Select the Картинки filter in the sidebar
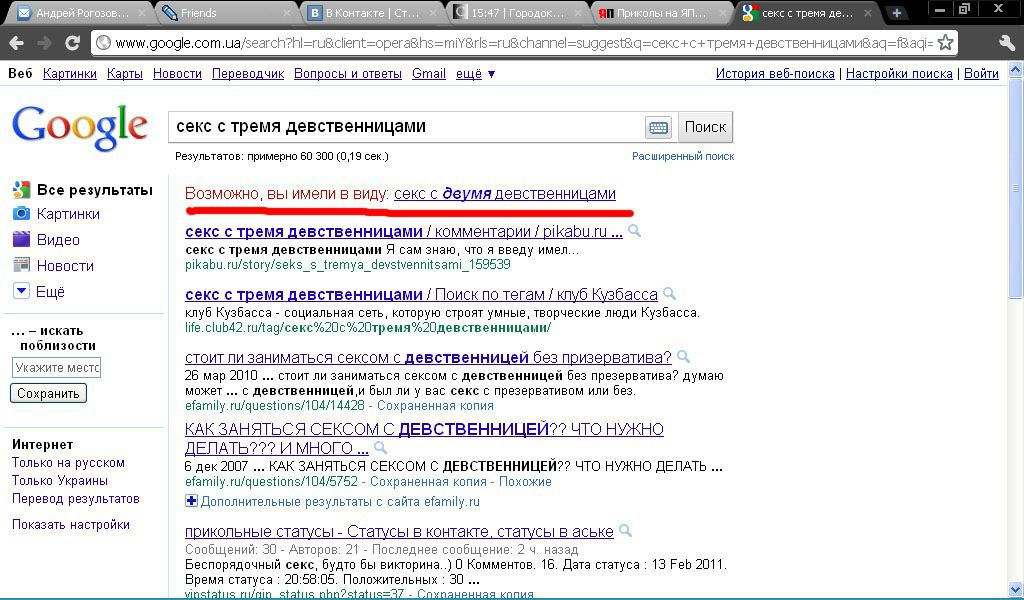This screenshot has height=600, width=1024. (x=68, y=214)
